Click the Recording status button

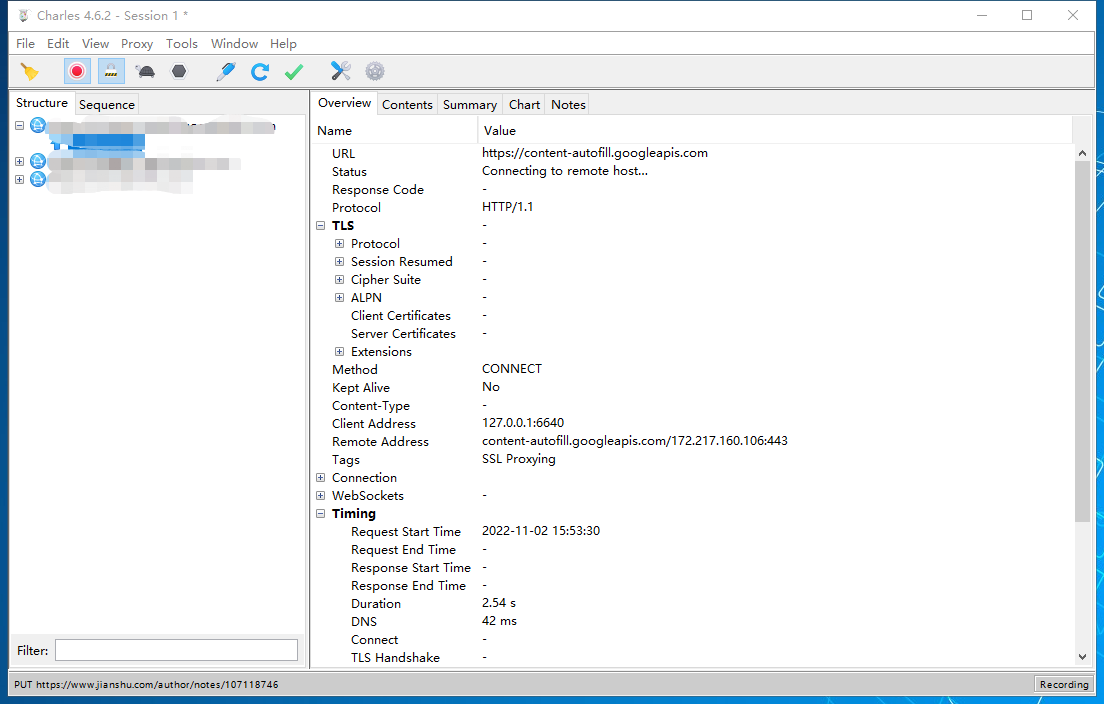click(1063, 684)
